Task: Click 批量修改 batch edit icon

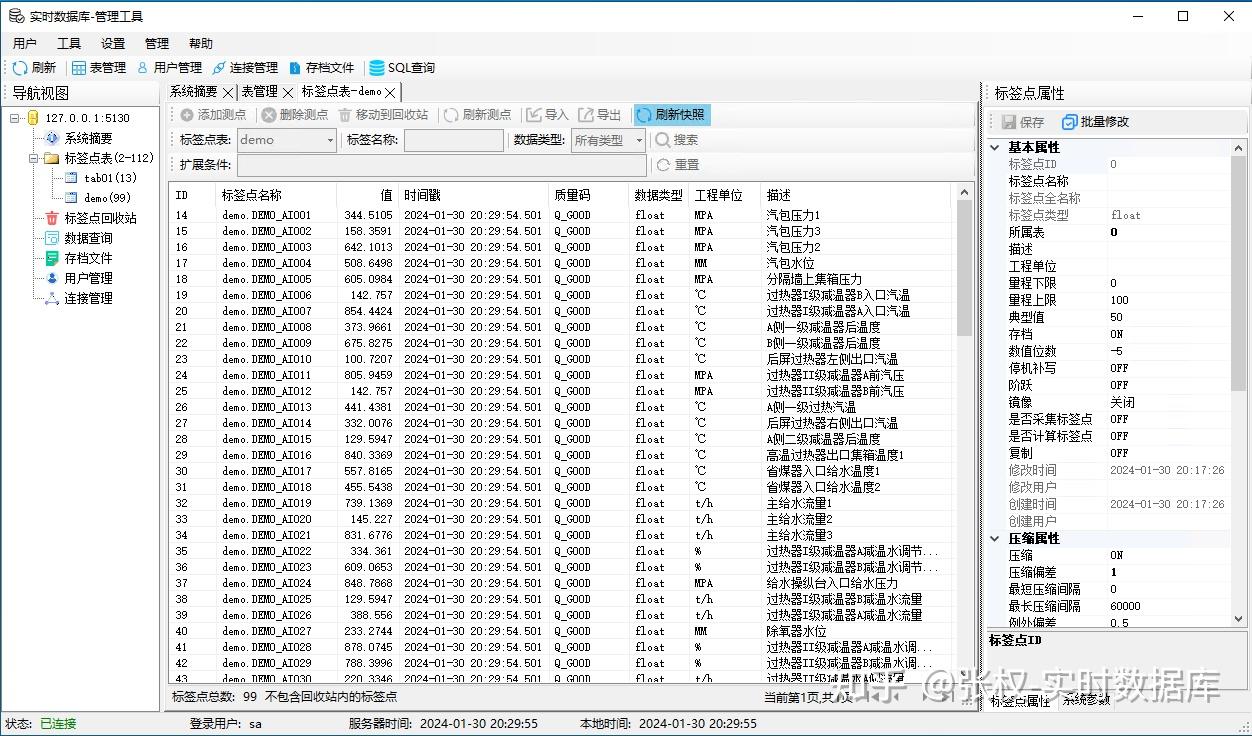Action: 1070,122
